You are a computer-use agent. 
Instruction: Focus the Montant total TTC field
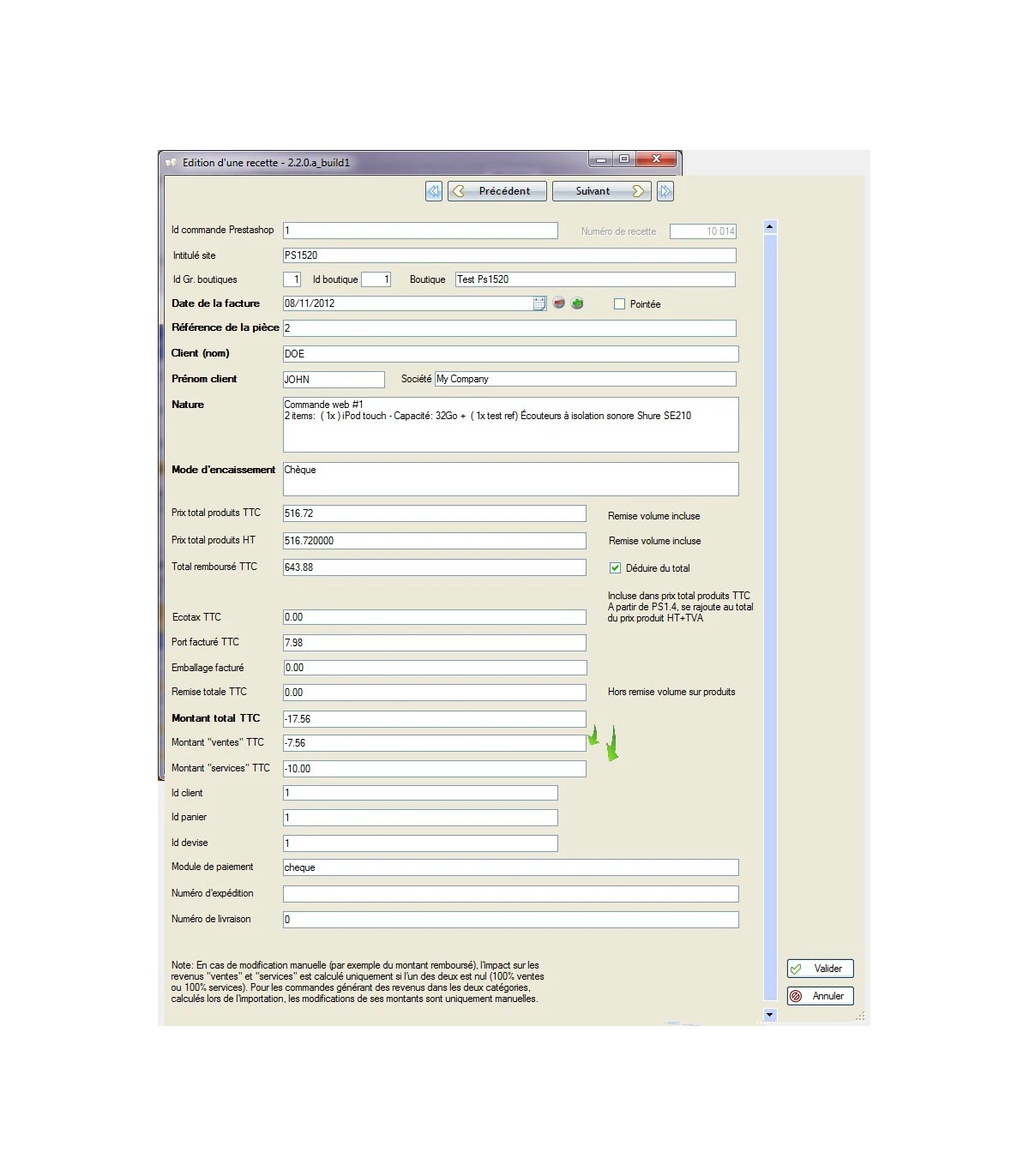coord(435,719)
